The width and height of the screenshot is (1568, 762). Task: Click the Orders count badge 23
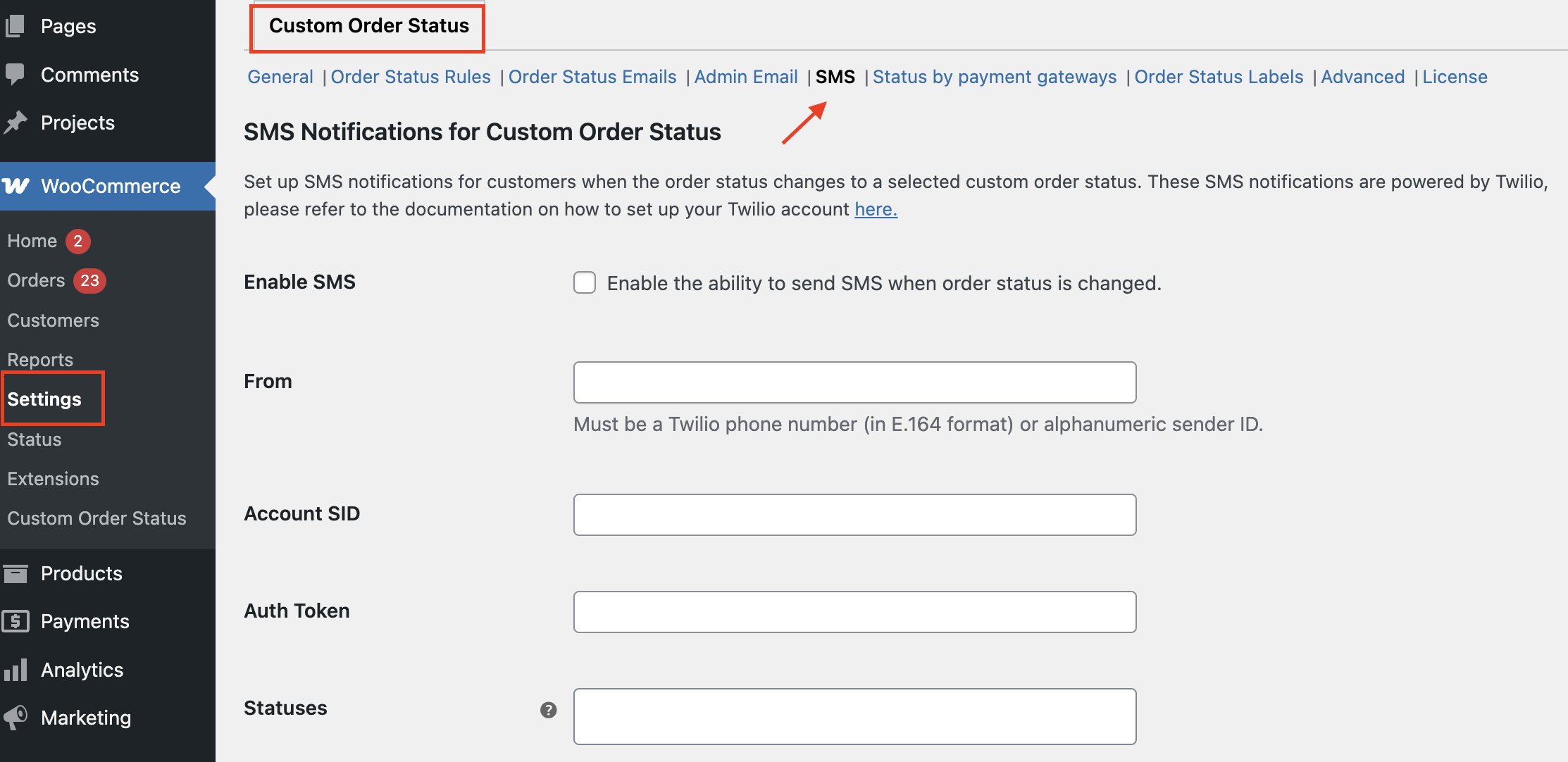pyautogui.click(x=89, y=280)
